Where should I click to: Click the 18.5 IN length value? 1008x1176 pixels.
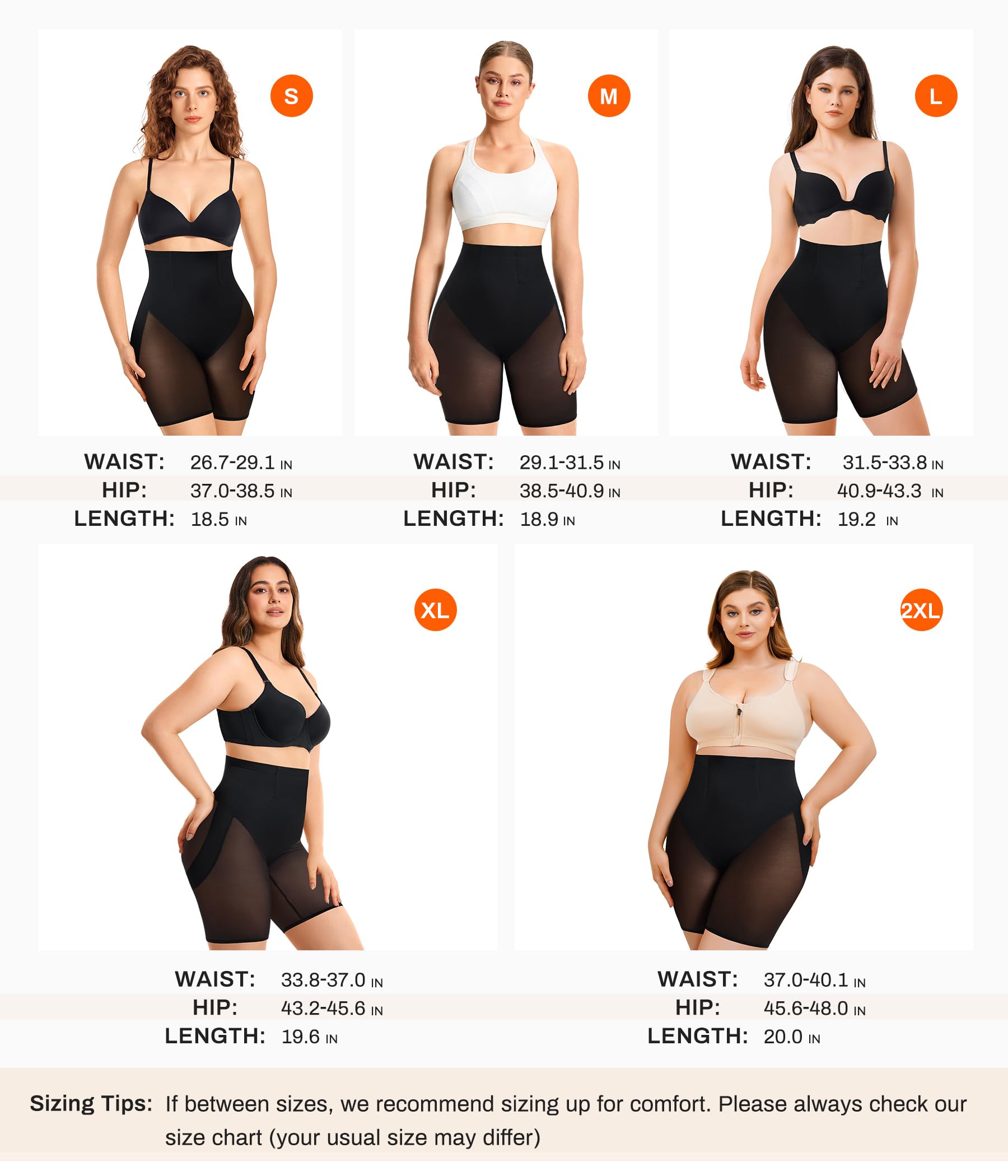(x=218, y=520)
